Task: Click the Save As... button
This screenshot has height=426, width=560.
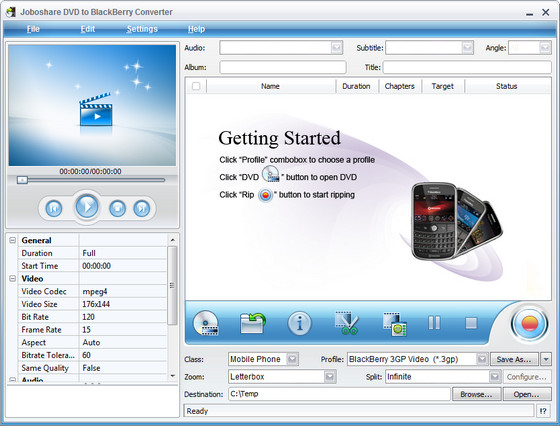Action: tap(514, 359)
